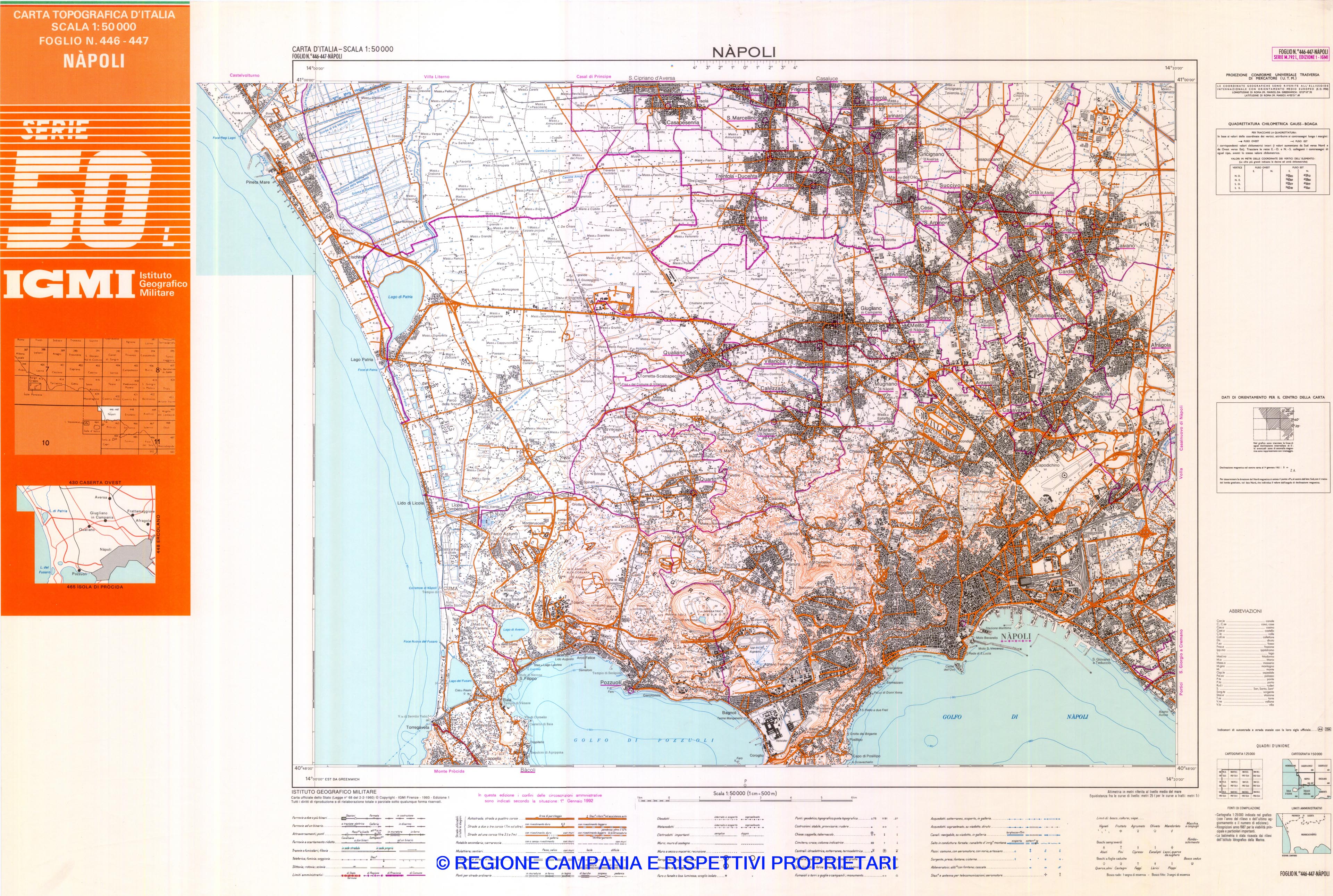
Task: Click the "QUADRETTATURA CHILOMETRICA GAUSS - BOAGA" heading
Action: pyautogui.click(x=1273, y=124)
